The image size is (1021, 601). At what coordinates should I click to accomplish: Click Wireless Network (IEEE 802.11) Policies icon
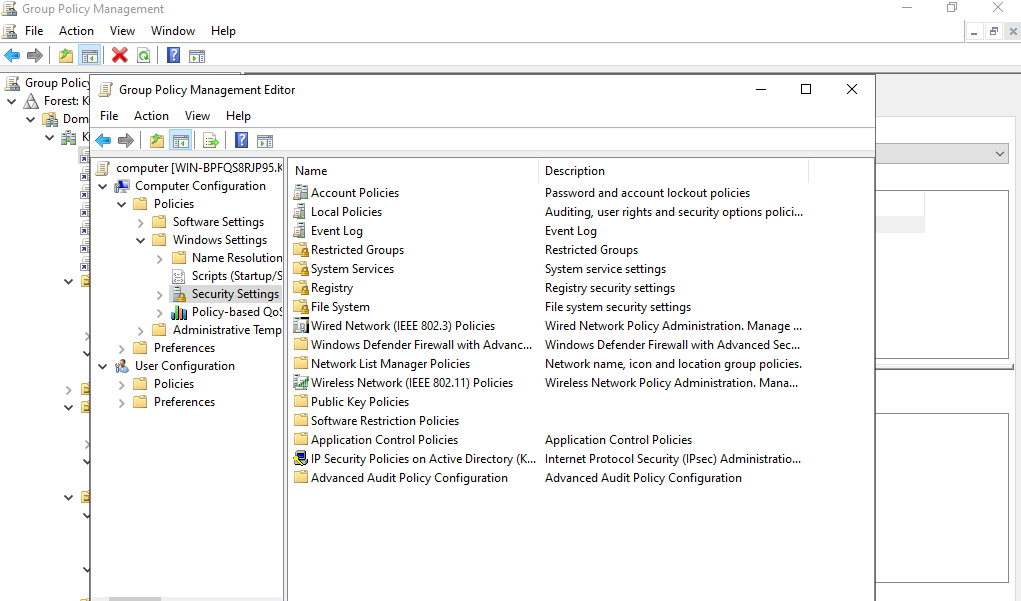click(300, 382)
